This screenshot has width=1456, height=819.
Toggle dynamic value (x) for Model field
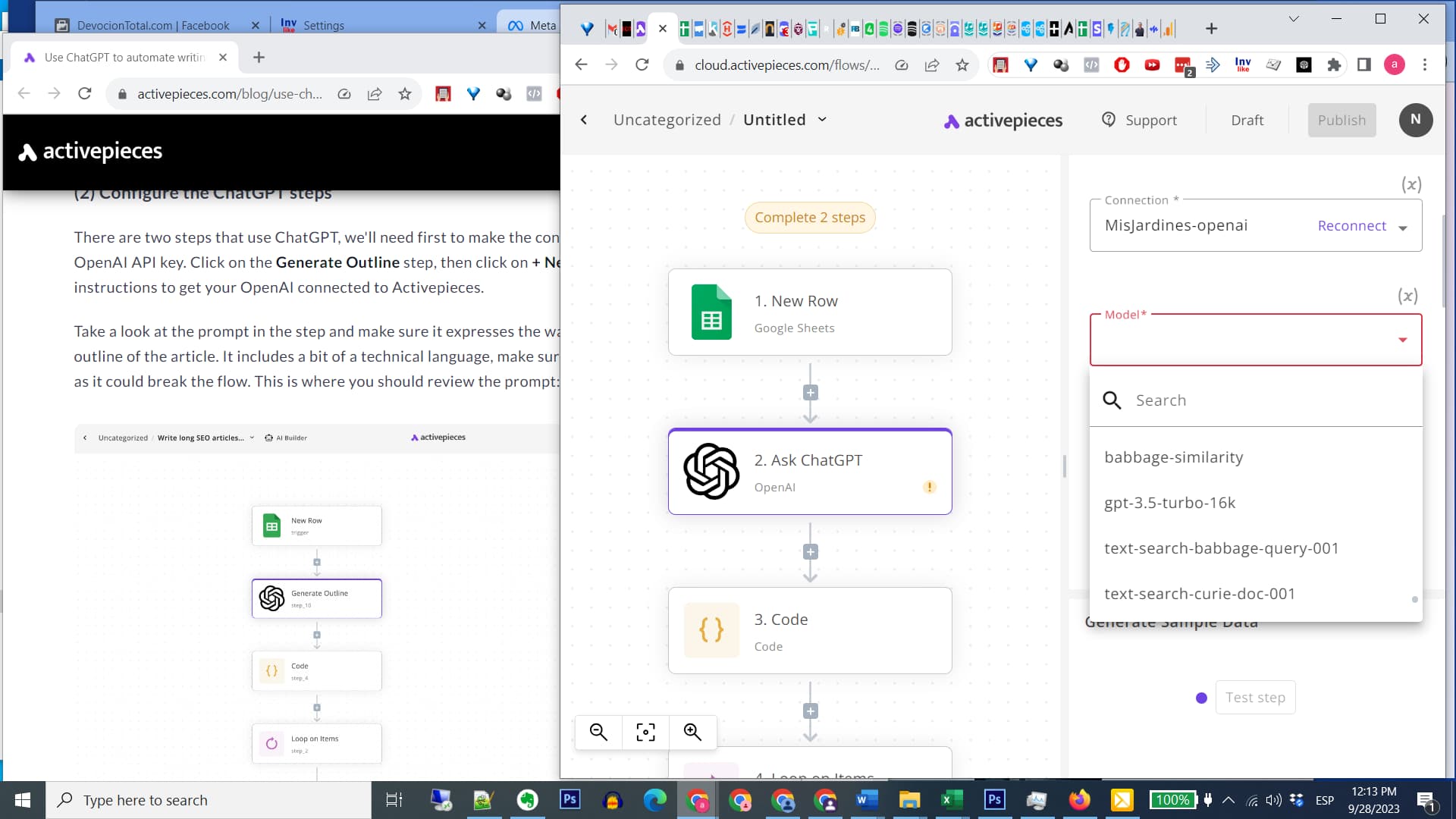[x=1408, y=296]
